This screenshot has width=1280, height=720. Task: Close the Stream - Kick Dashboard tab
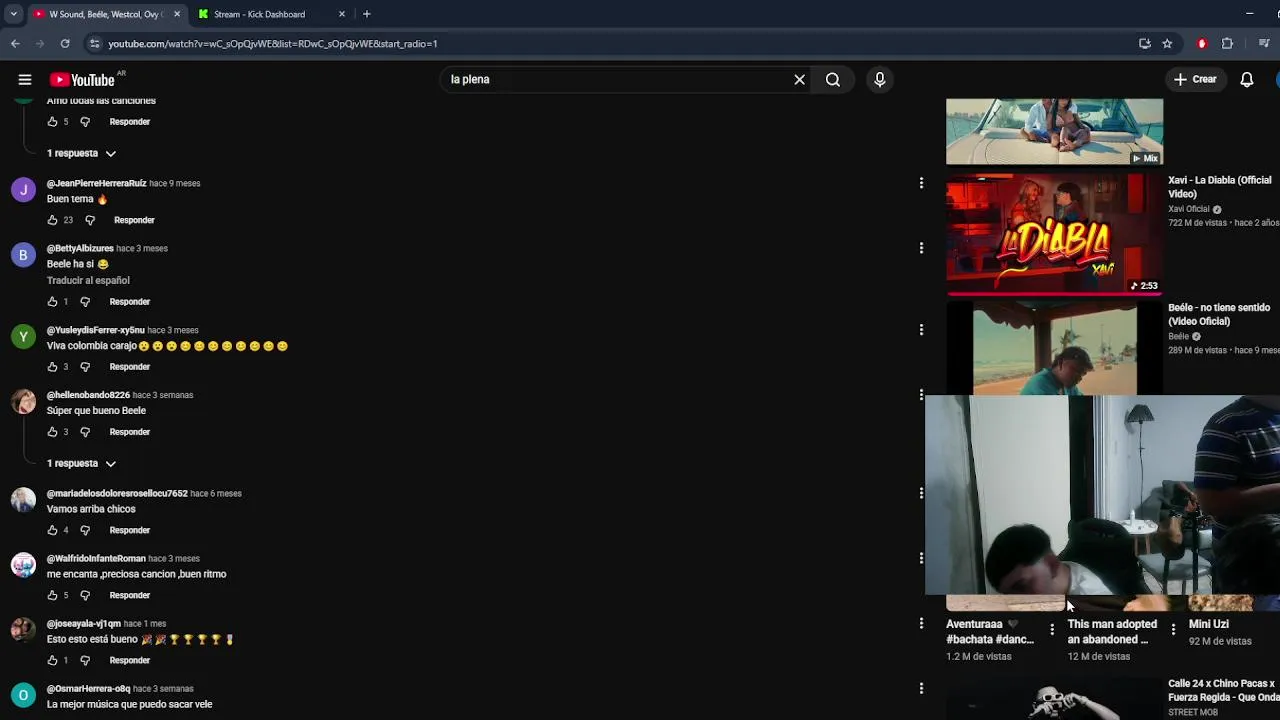click(x=342, y=14)
